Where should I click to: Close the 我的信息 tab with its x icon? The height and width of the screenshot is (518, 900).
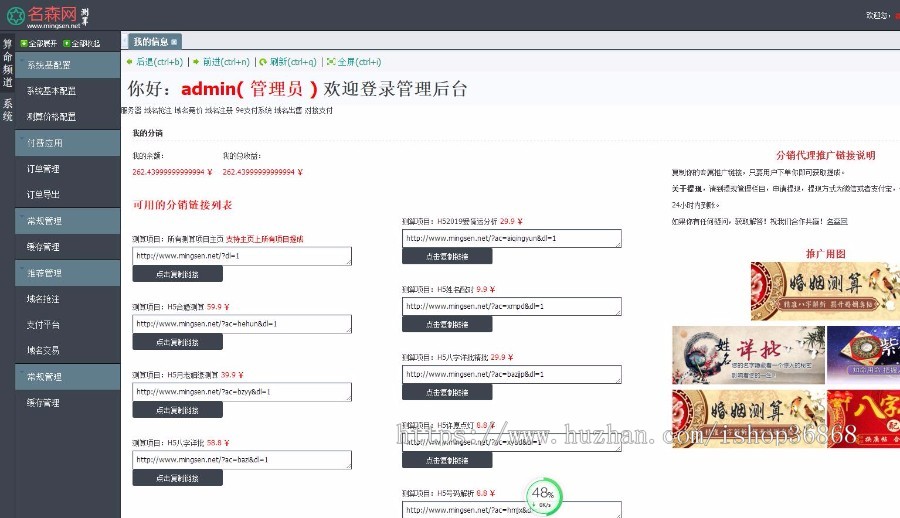coord(174,42)
